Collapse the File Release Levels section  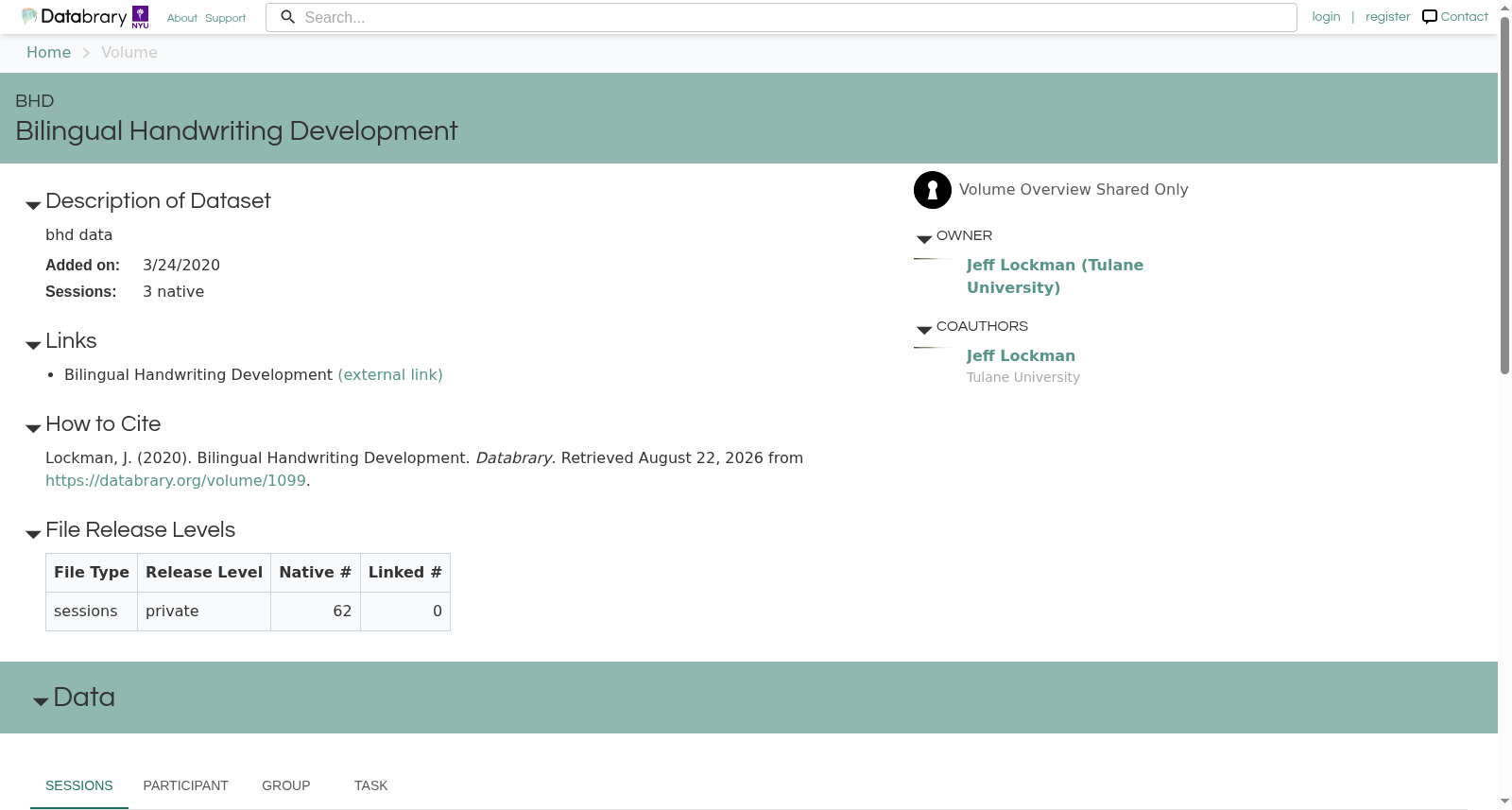pos(33,534)
